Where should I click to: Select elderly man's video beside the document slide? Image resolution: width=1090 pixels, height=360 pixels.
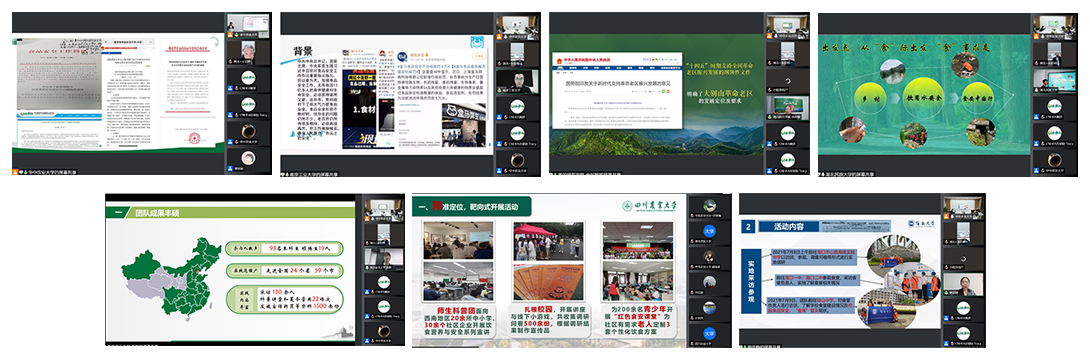pyautogui.click(x=249, y=52)
